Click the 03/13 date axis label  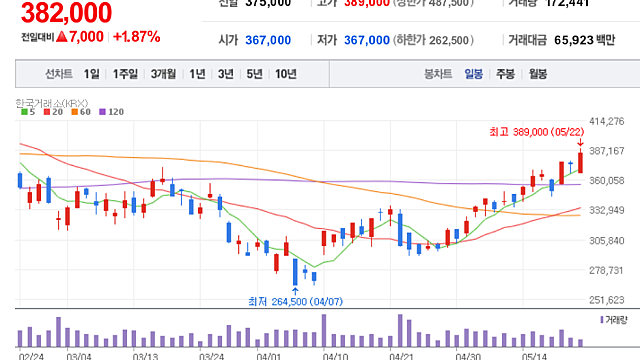[145, 356]
